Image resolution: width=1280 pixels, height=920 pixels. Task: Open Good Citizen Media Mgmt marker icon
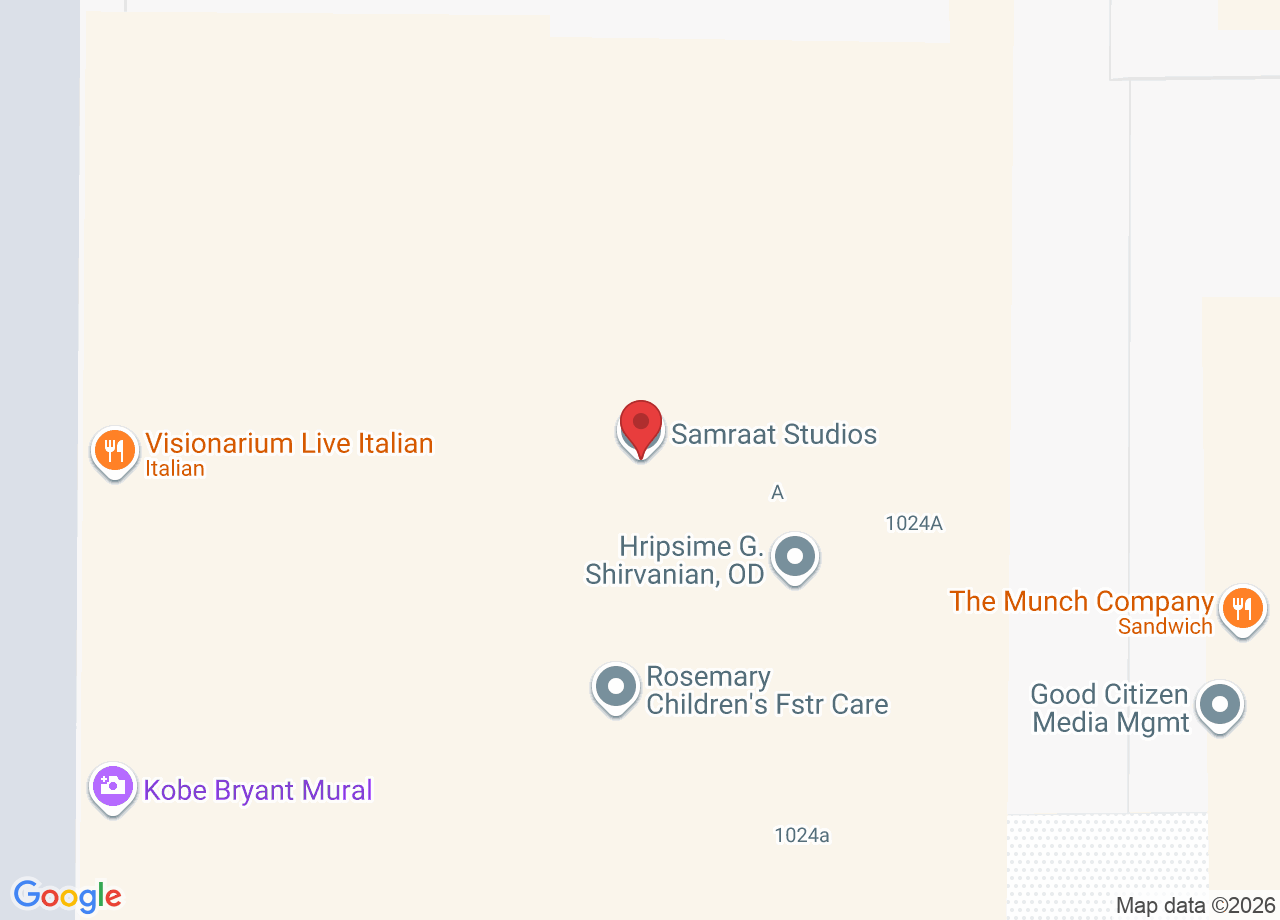(1220, 706)
